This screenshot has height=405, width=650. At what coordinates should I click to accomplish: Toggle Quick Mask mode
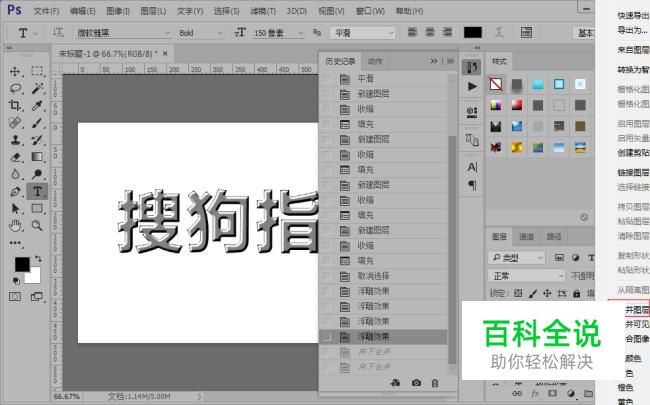(x=15, y=296)
